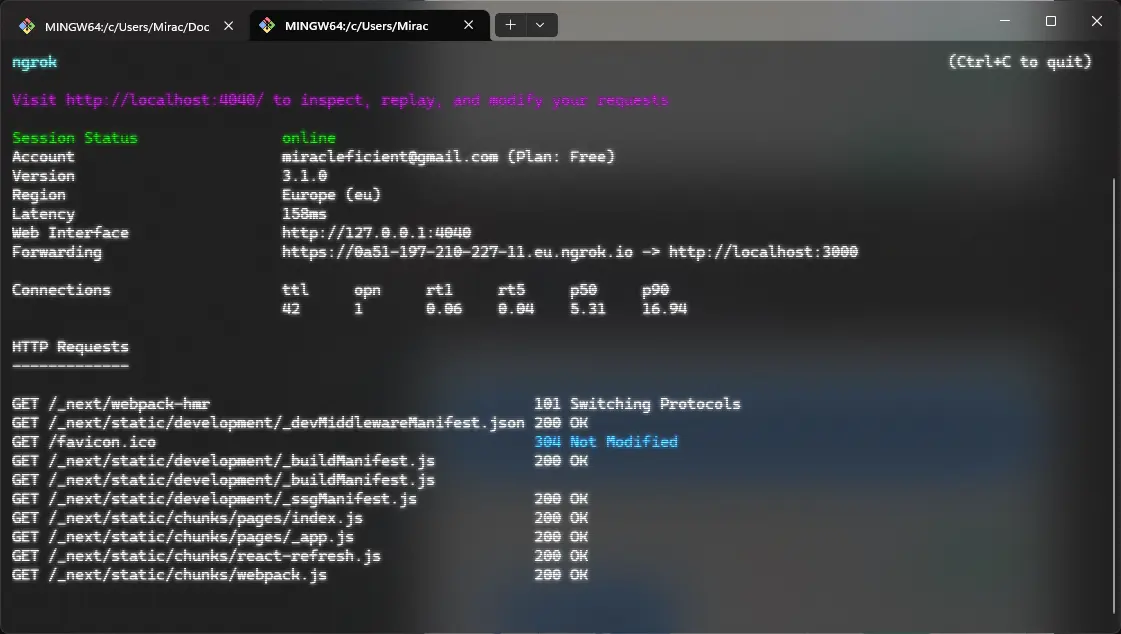Click the Git Bash icon on second tab
1121x634 pixels.
267,26
